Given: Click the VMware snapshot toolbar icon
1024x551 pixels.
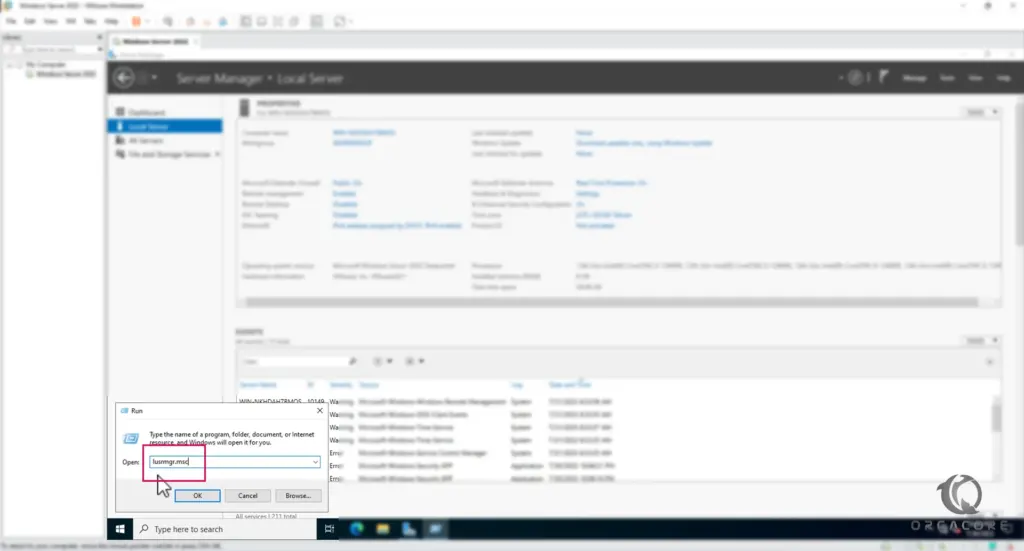Looking at the screenshot, I should [191, 22].
